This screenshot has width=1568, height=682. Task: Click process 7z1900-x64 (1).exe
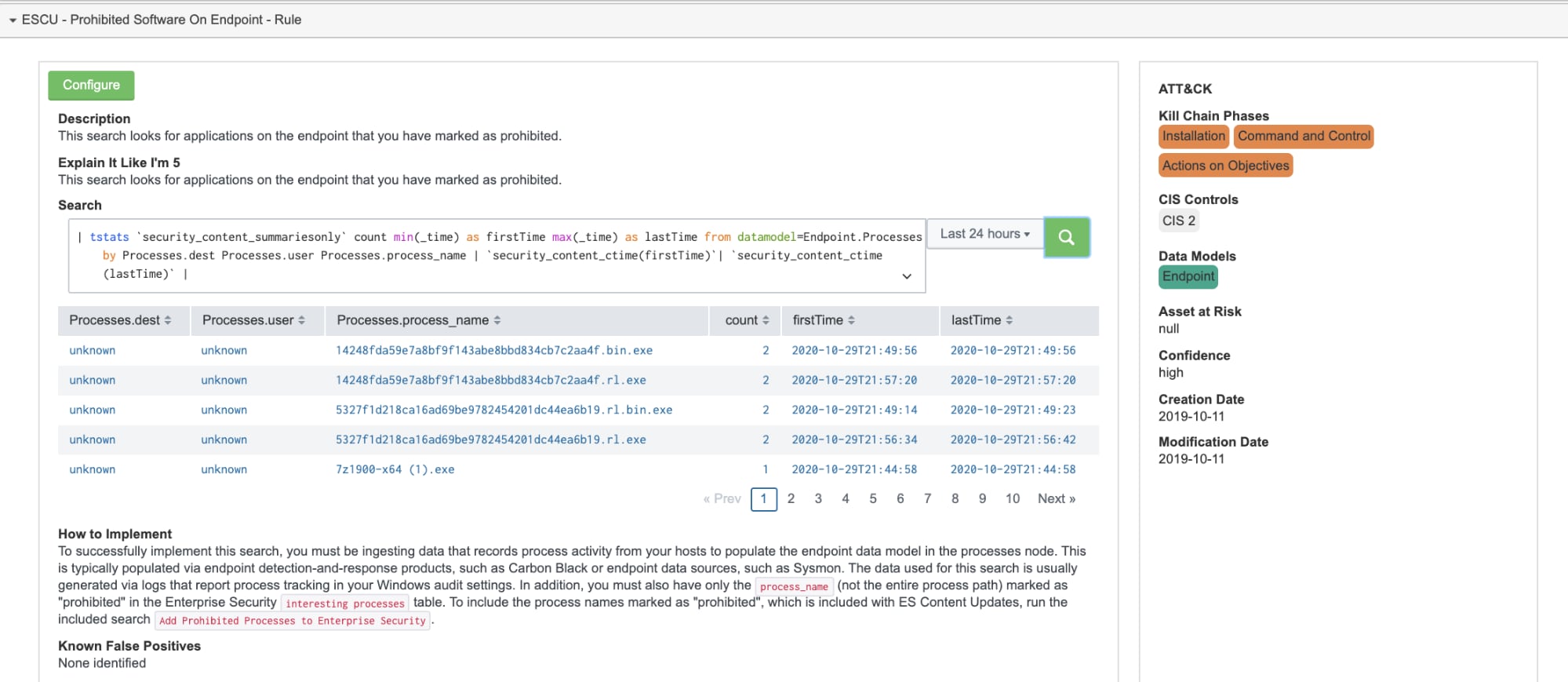tap(395, 470)
